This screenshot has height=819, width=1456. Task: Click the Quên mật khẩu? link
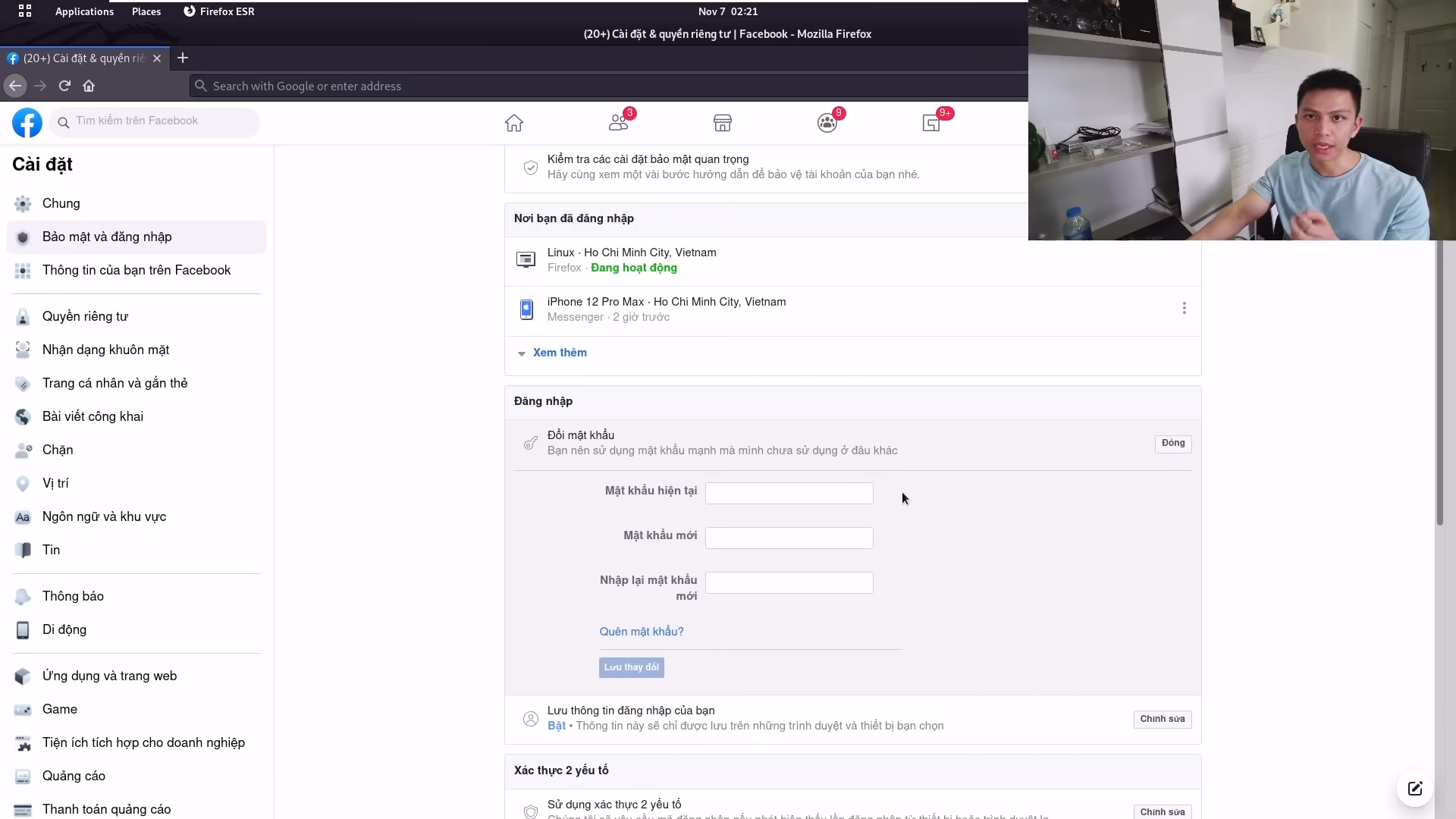[642, 632]
